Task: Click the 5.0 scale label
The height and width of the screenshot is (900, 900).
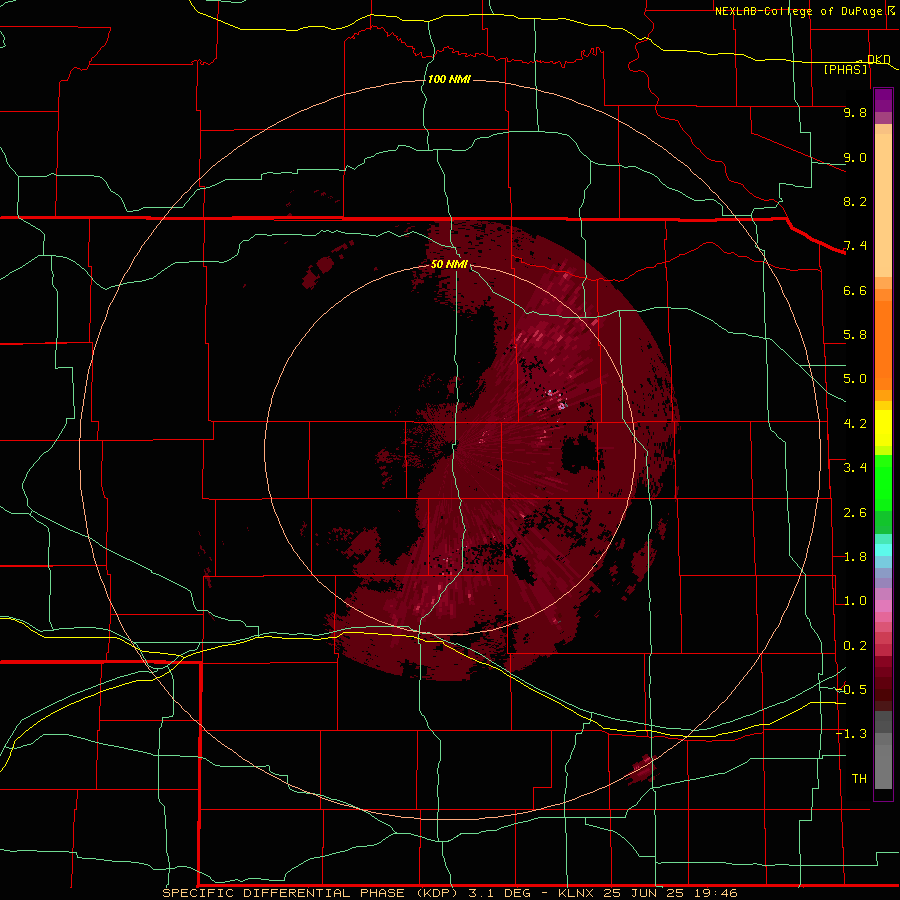Action: (x=855, y=379)
